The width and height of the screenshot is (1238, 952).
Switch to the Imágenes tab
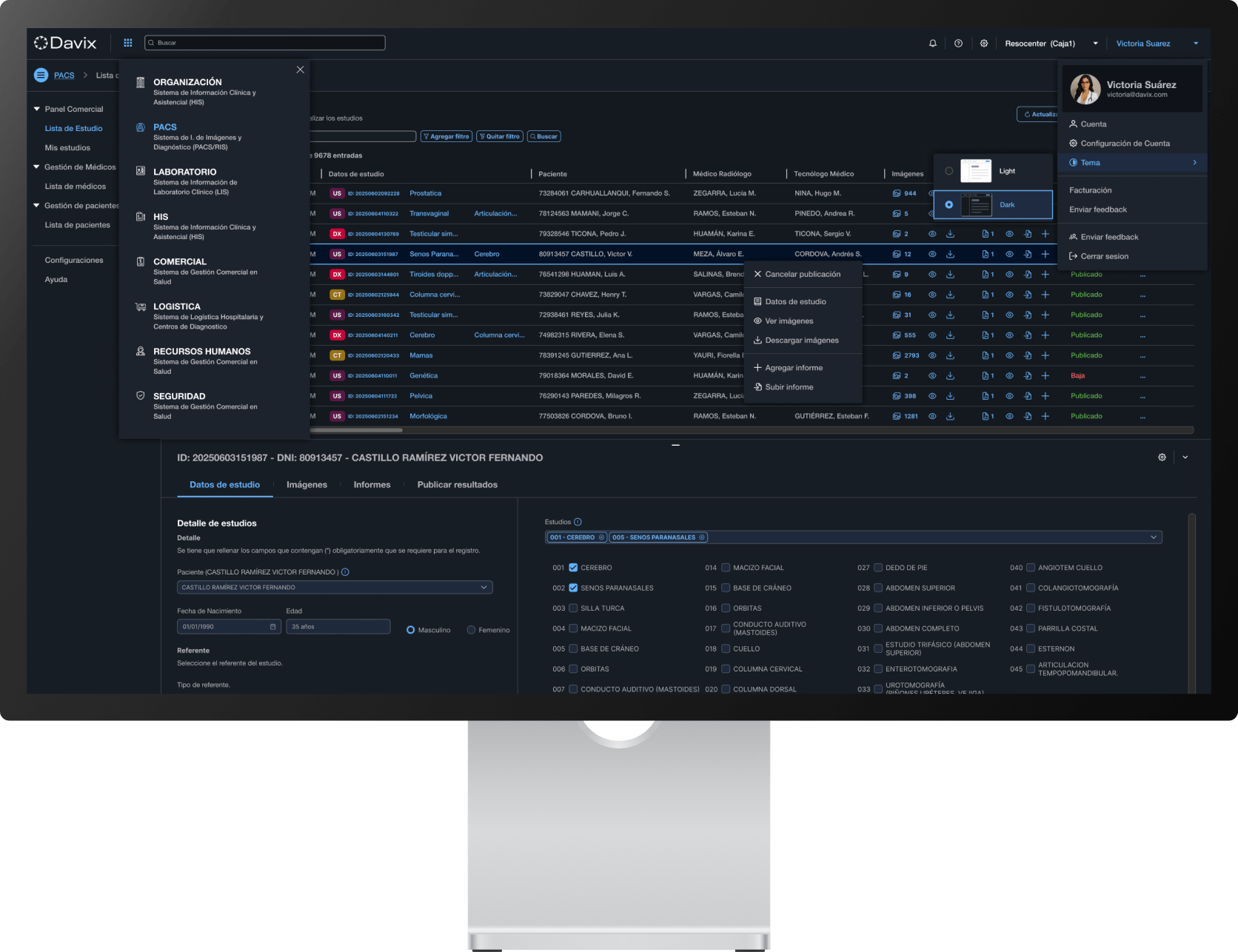click(307, 485)
